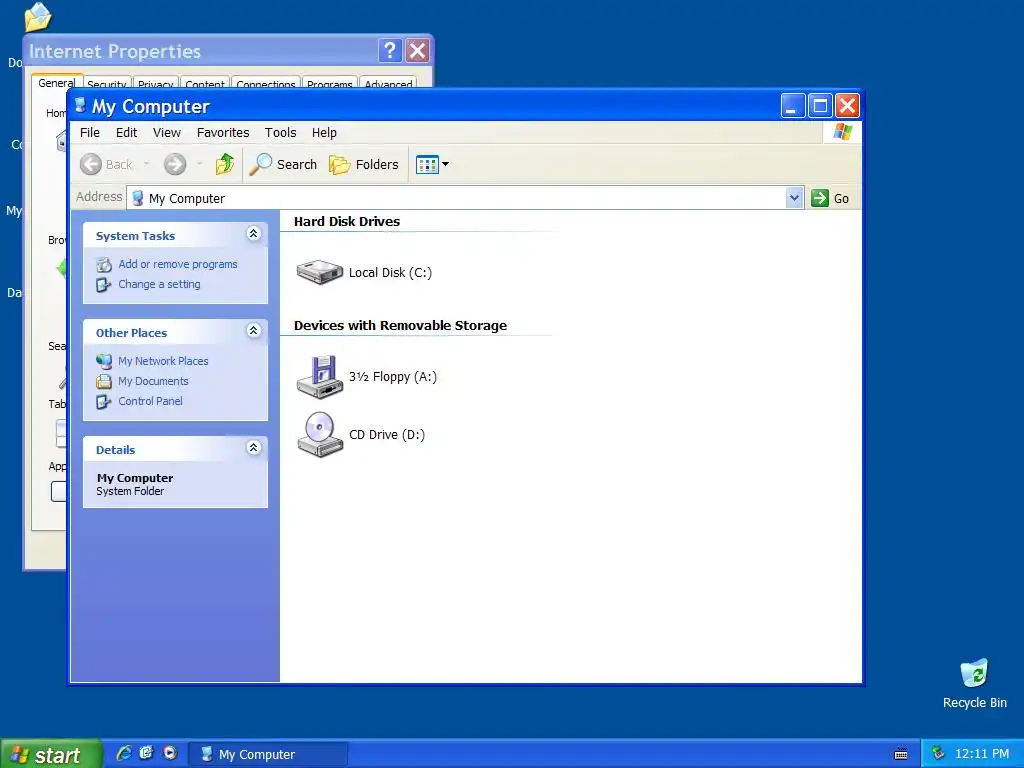Click Add or remove programs link
Image resolution: width=1024 pixels, height=768 pixels.
coord(178,264)
